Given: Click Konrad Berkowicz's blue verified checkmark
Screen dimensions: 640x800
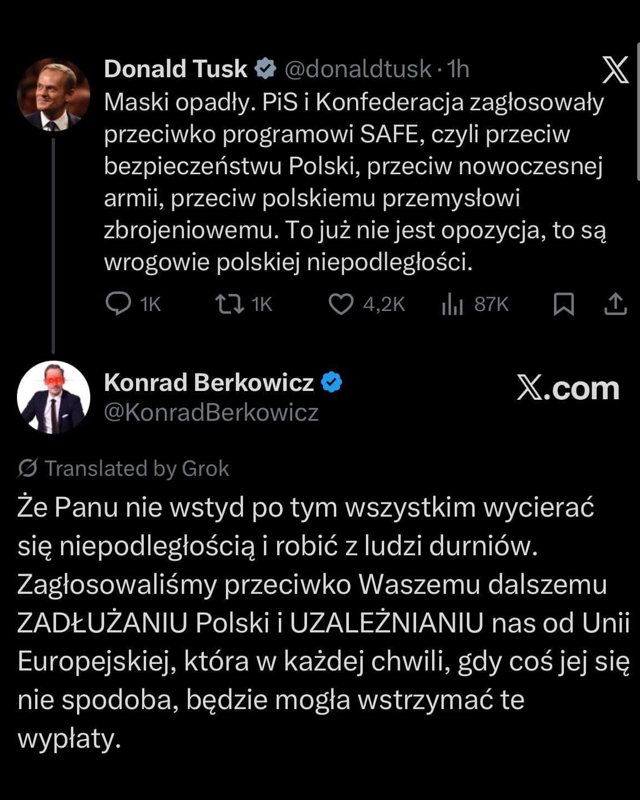Looking at the screenshot, I should coord(333,383).
